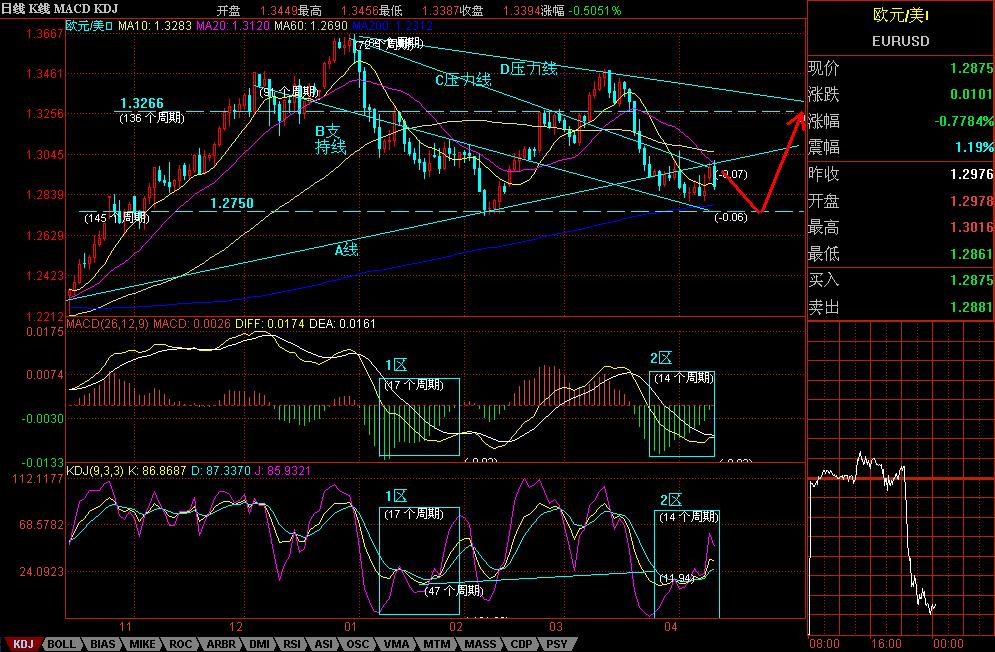This screenshot has width=995, height=652.
Task: Select the MASS indicator tab
Action: (480, 644)
